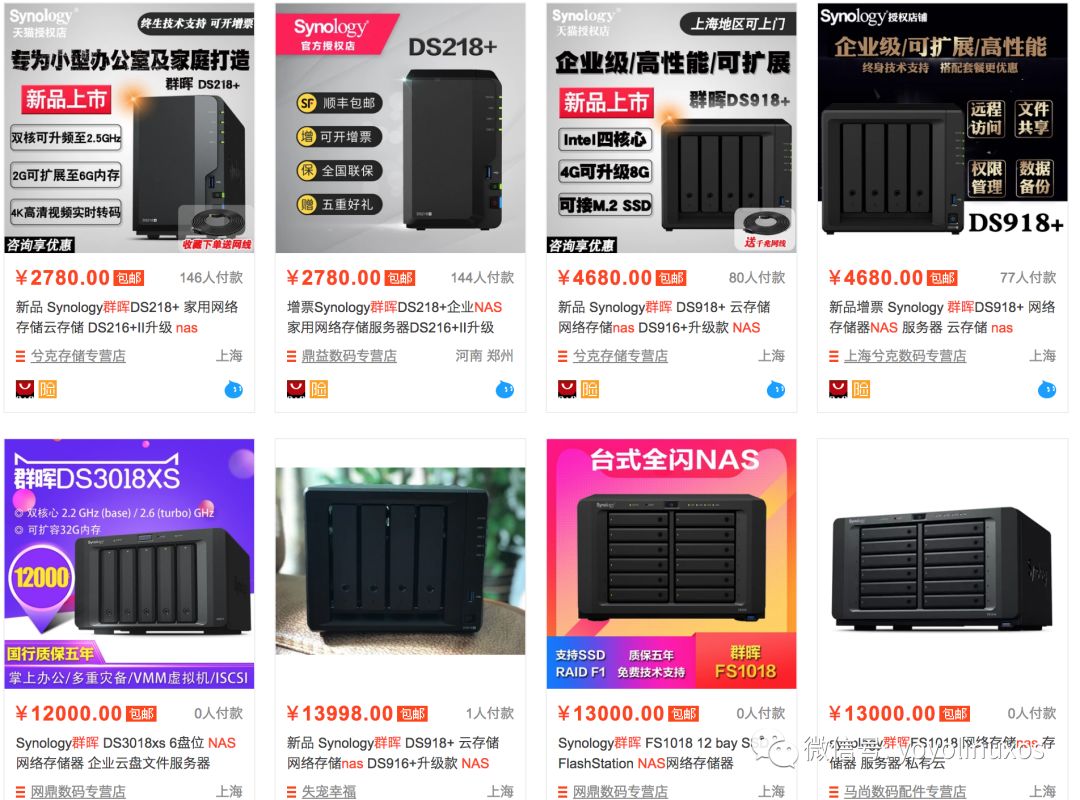This screenshot has width=1080, height=800.
Task: Click the 群晖DS3018XS purple product image
Action: 129,564
